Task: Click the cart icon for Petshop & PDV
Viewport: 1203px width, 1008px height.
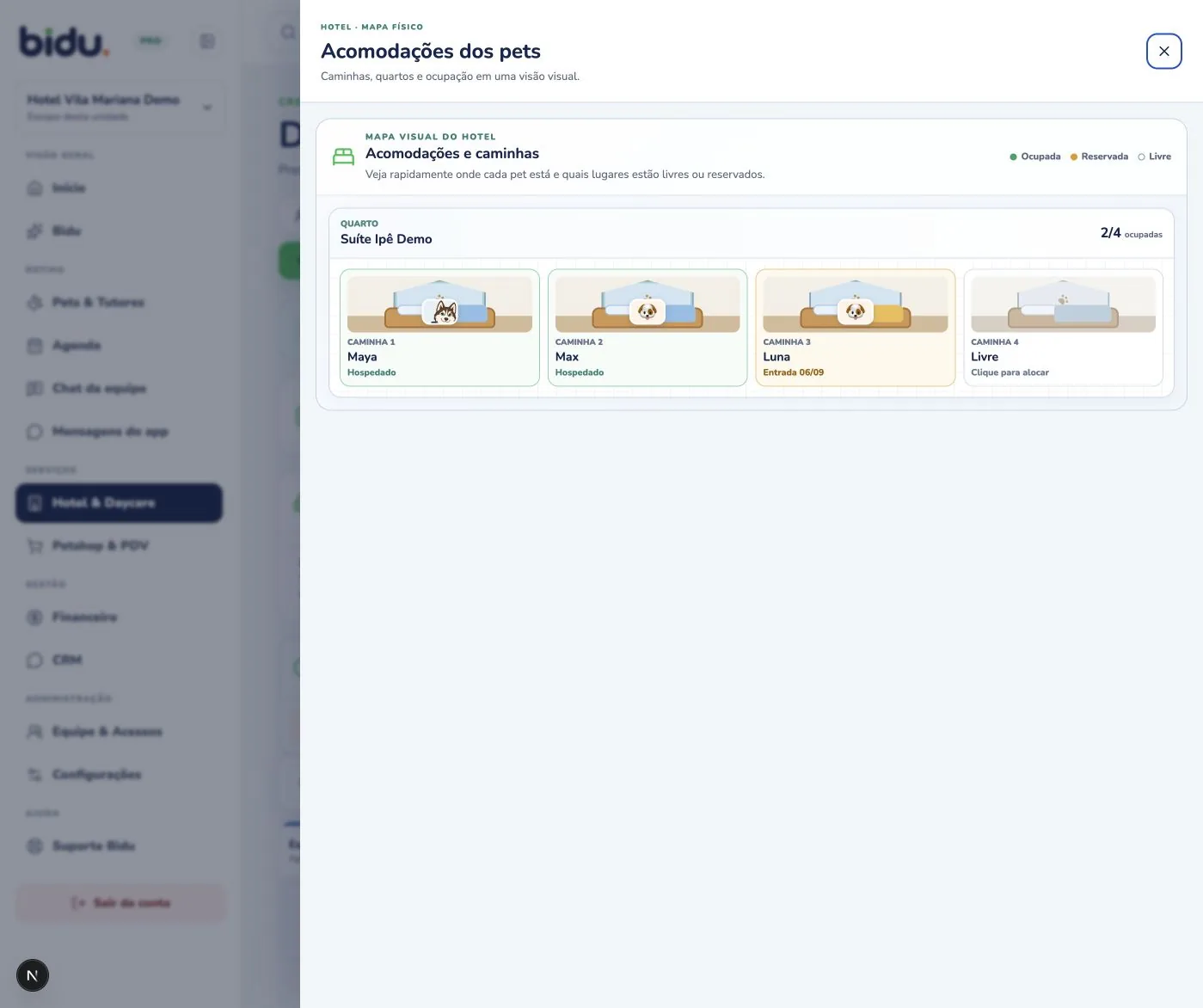Action: tap(34, 546)
